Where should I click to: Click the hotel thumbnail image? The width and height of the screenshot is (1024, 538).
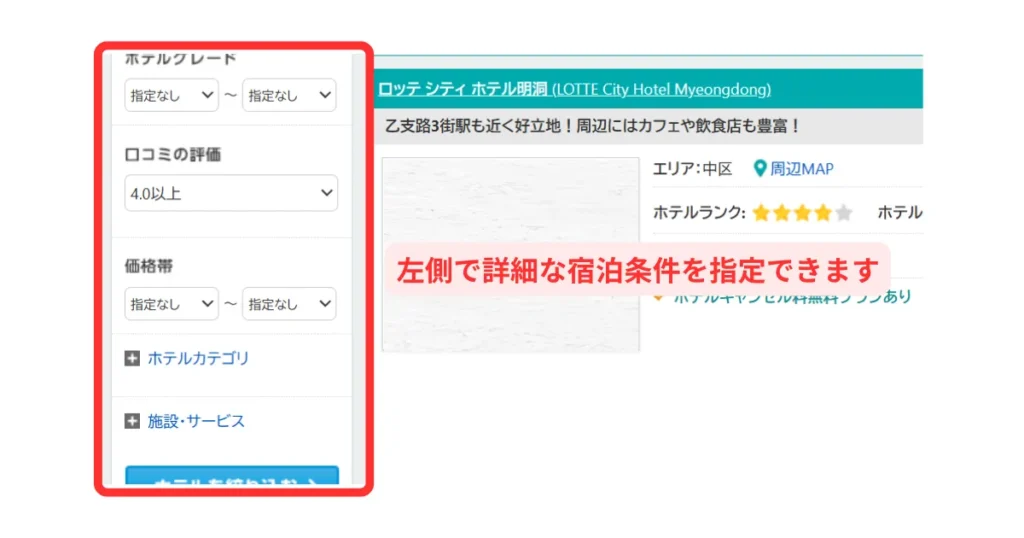pyautogui.click(x=510, y=254)
